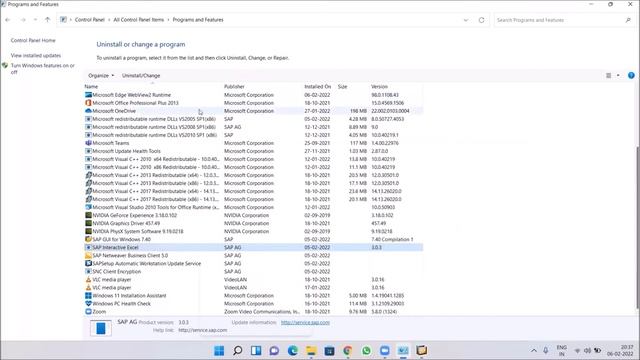The image size is (640, 360).
Task: Click the Refresh button in the address bar
Action: click(481, 20)
